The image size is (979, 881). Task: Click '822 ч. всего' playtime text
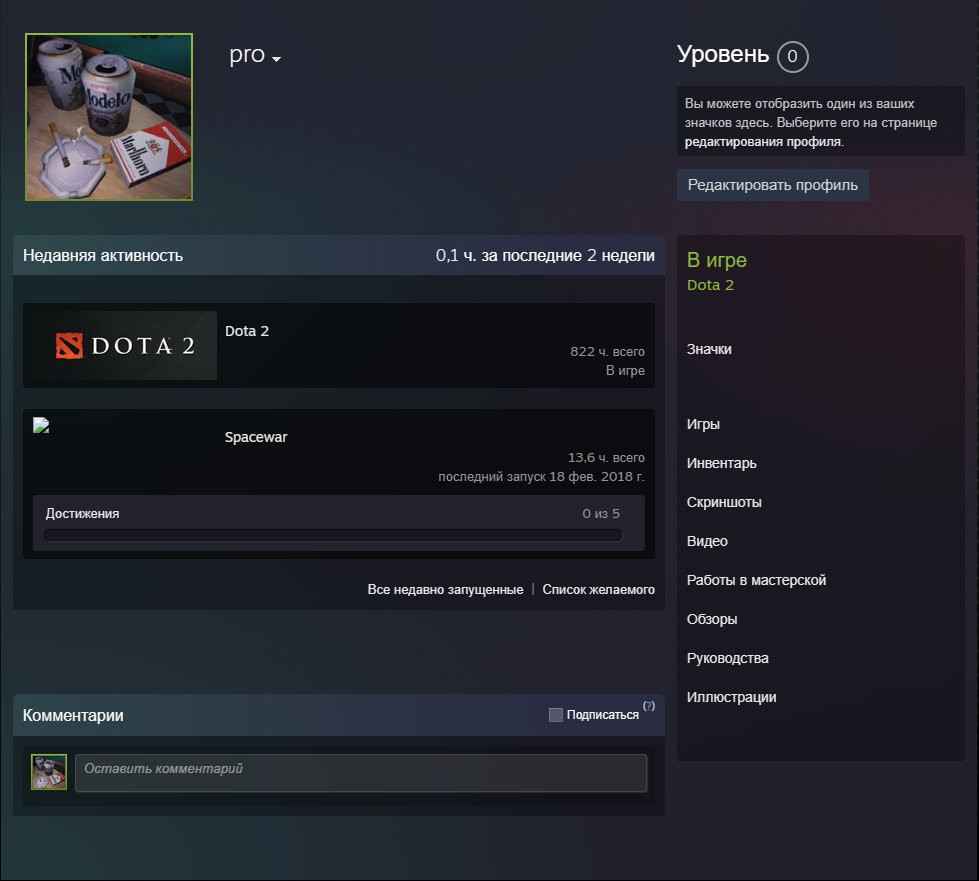(607, 352)
